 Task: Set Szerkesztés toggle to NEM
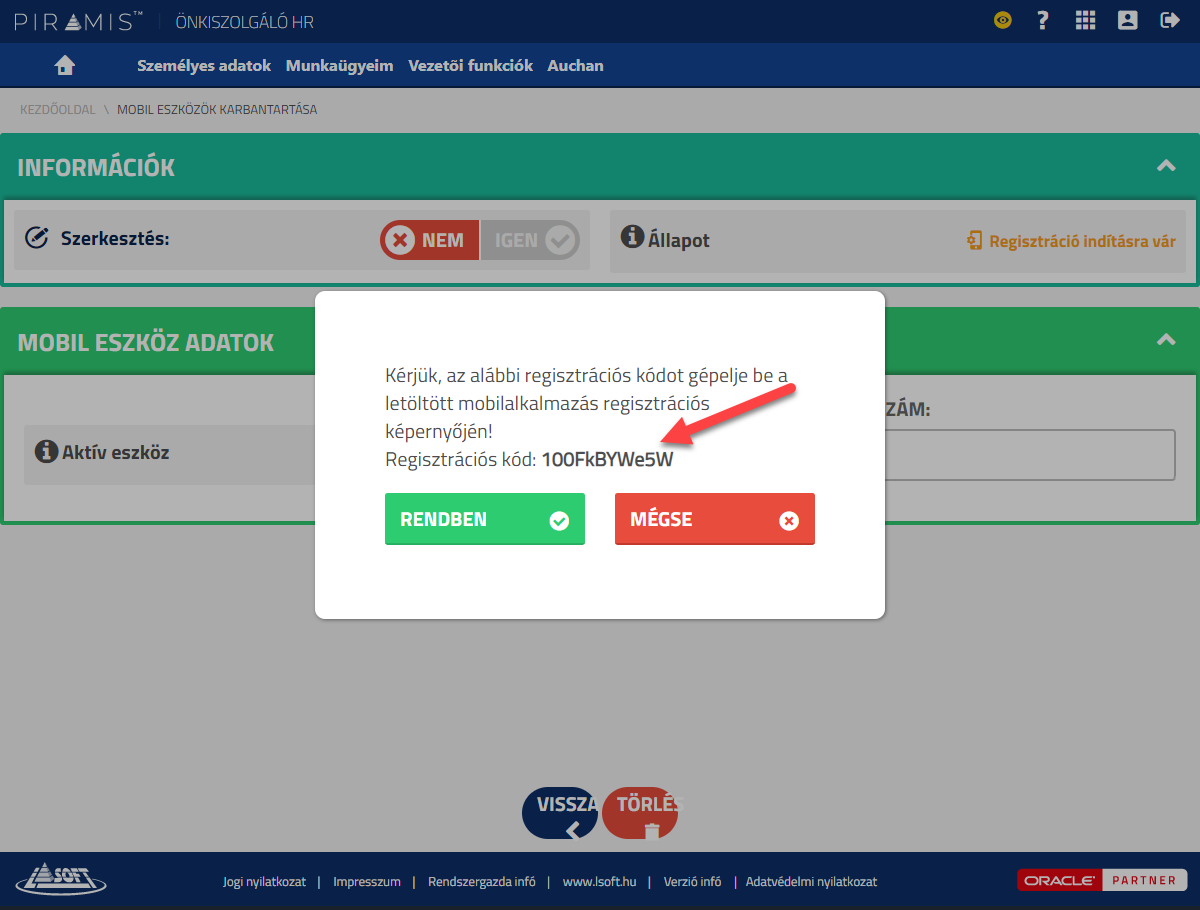[430, 240]
